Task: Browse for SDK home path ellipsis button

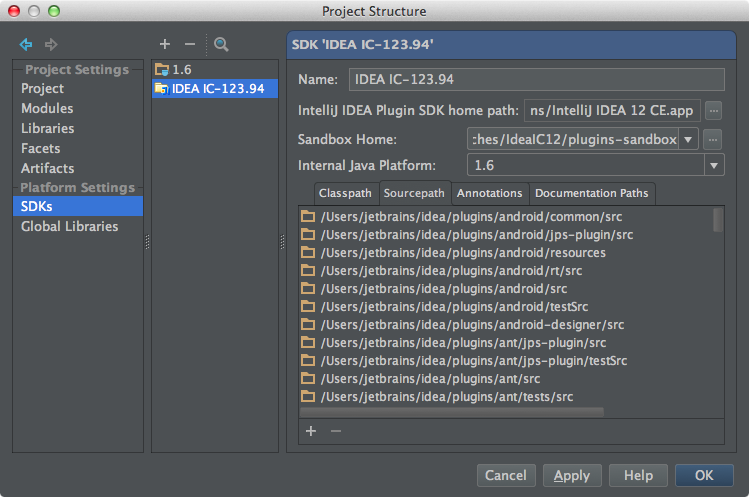Action: coord(713,110)
